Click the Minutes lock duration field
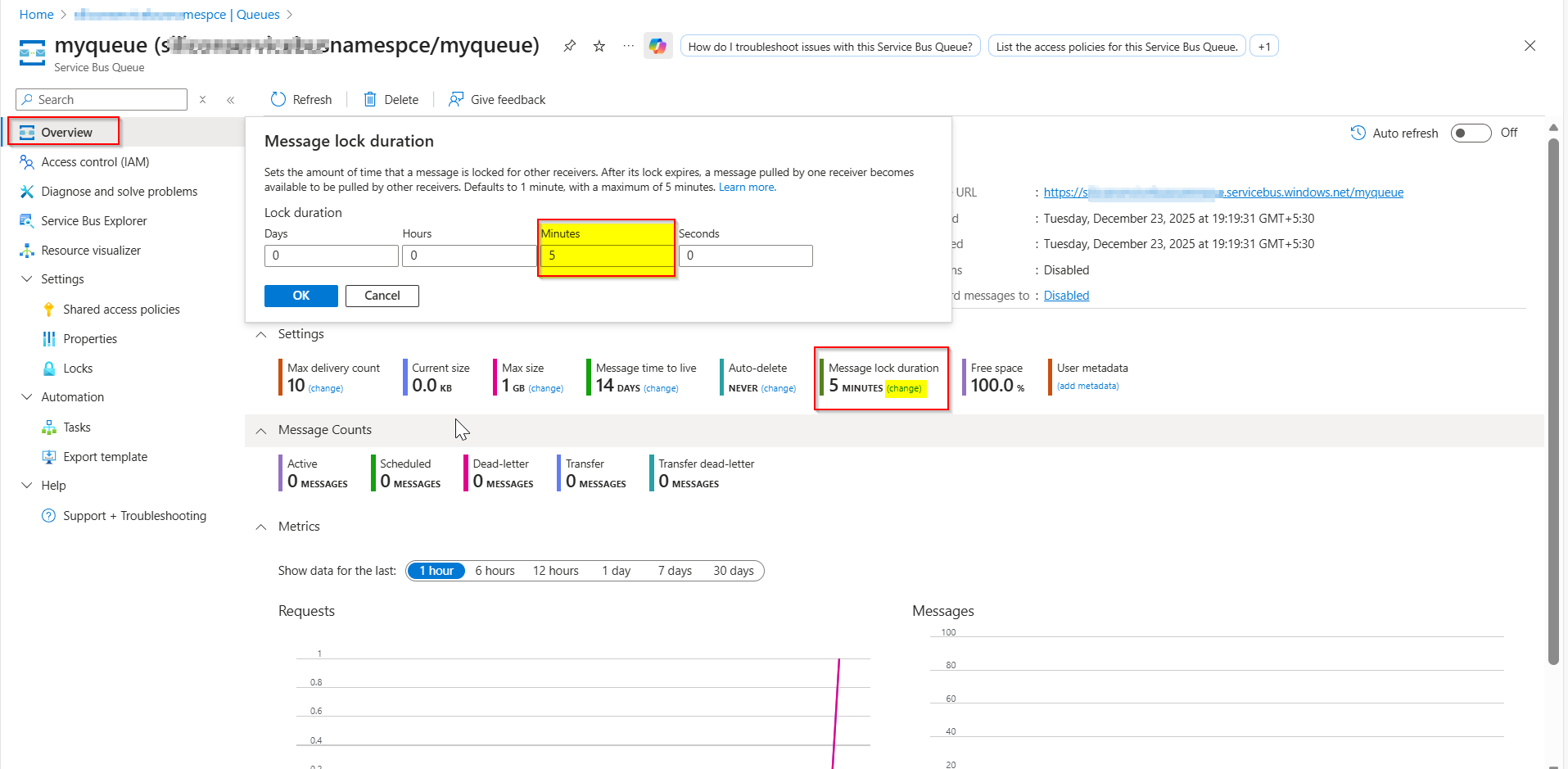The width and height of the screenshot is (1568, 769). pos(607,256)
